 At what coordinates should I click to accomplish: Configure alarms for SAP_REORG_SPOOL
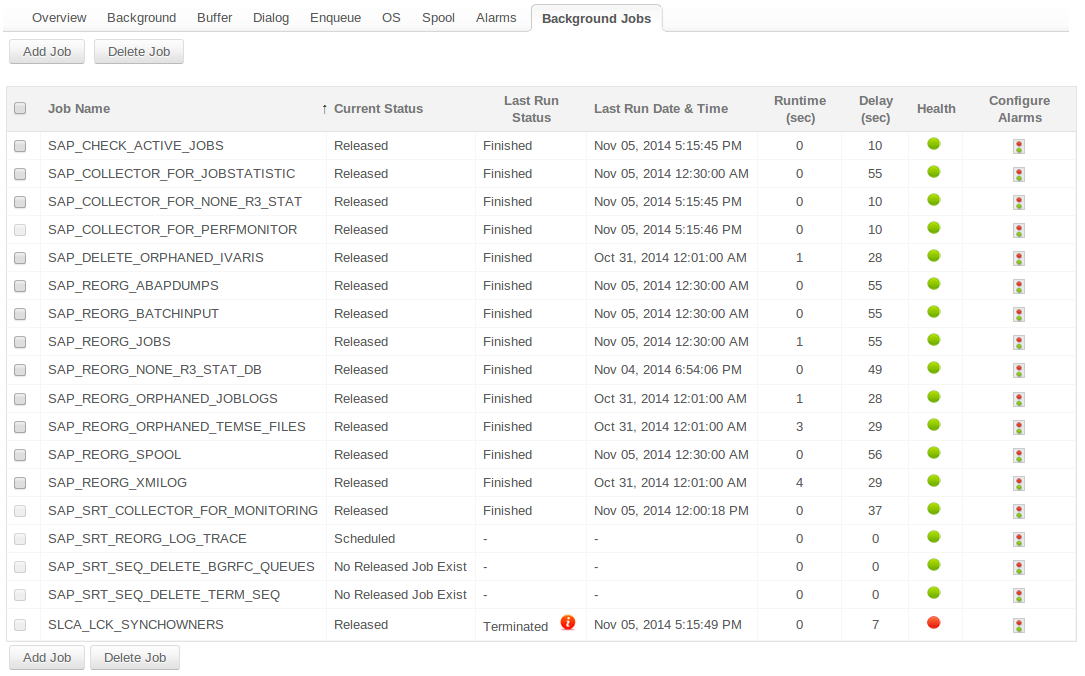click(1019, 455)
